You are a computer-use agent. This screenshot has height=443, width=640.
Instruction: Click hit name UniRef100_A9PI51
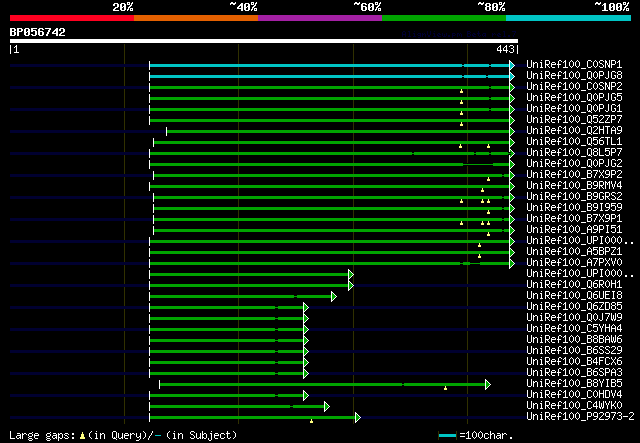(x=574, y=230)
